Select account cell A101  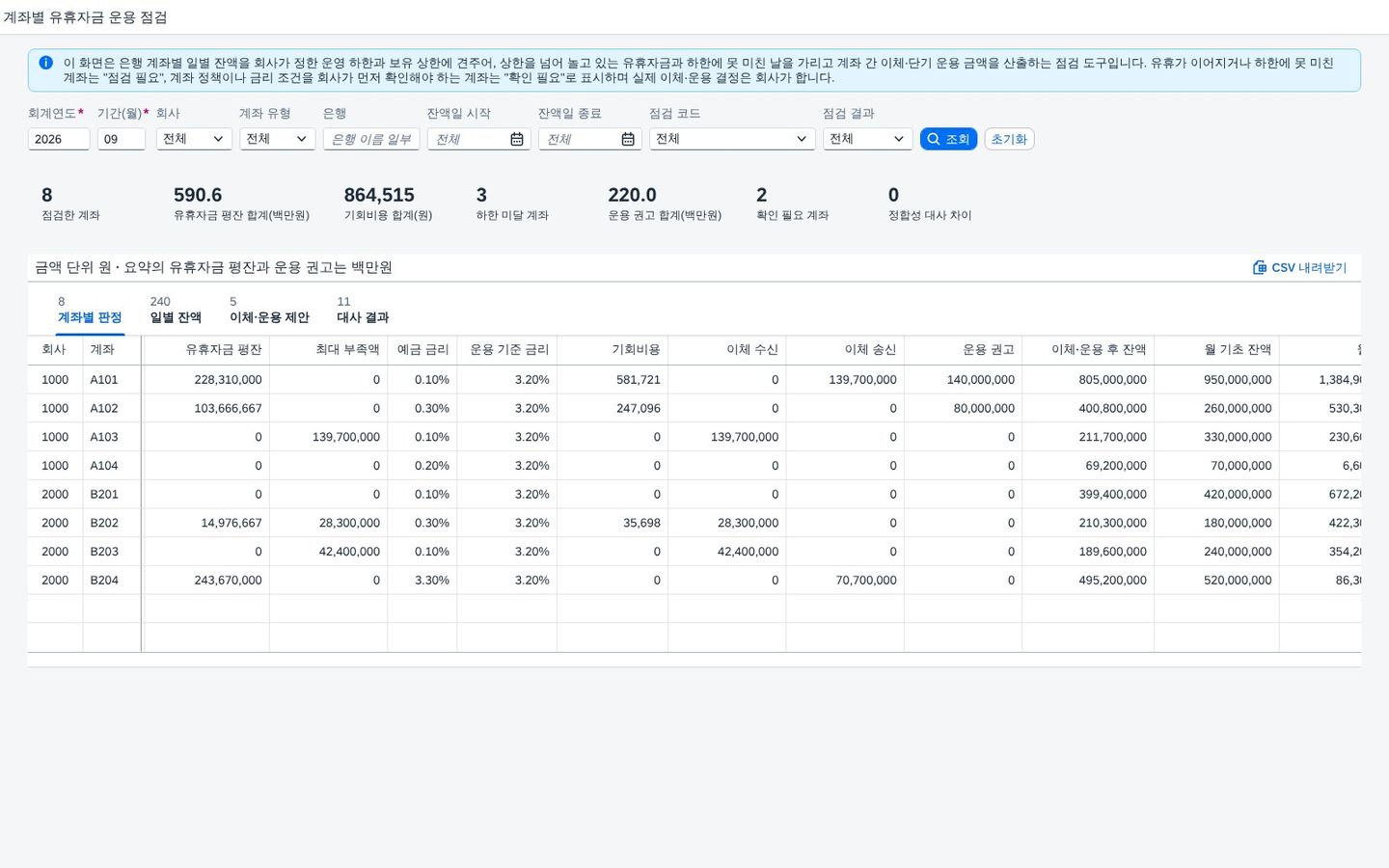pos(112,380)
